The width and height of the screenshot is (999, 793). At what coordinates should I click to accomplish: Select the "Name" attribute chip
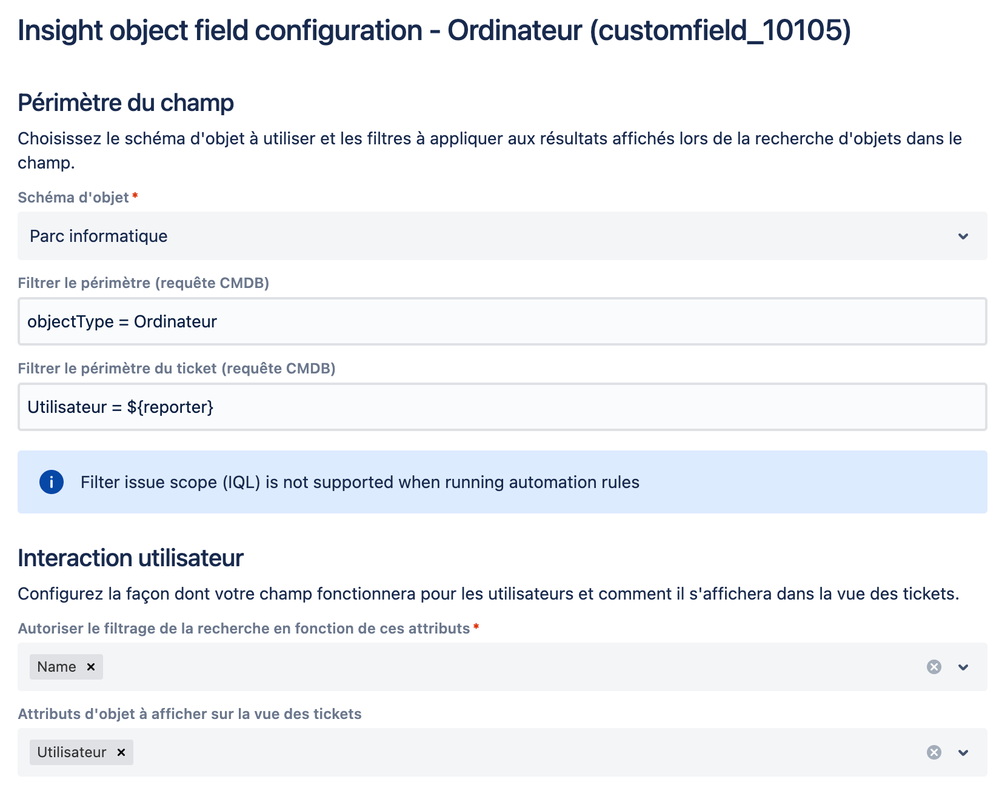[55, 667]
